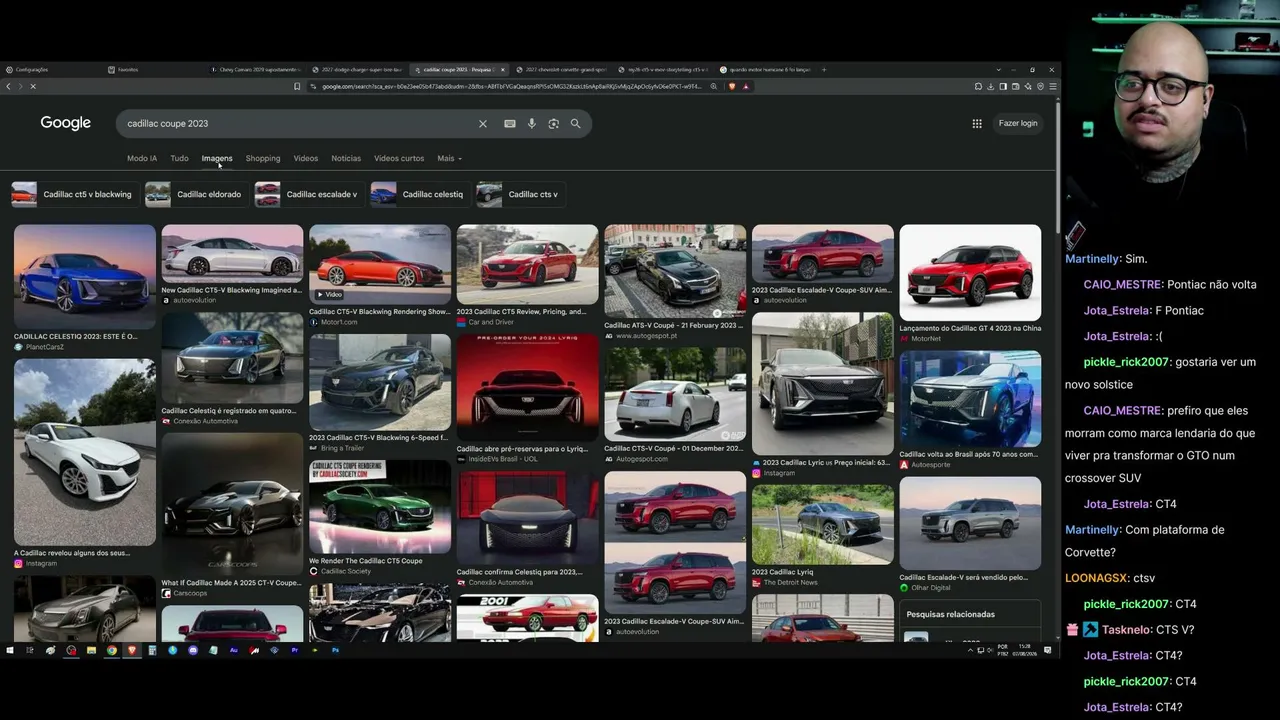Open the Cadillac volta ao Brasil image
Image resolution: width=1280 pixels, height=720 pixels.
coord(970,399)
